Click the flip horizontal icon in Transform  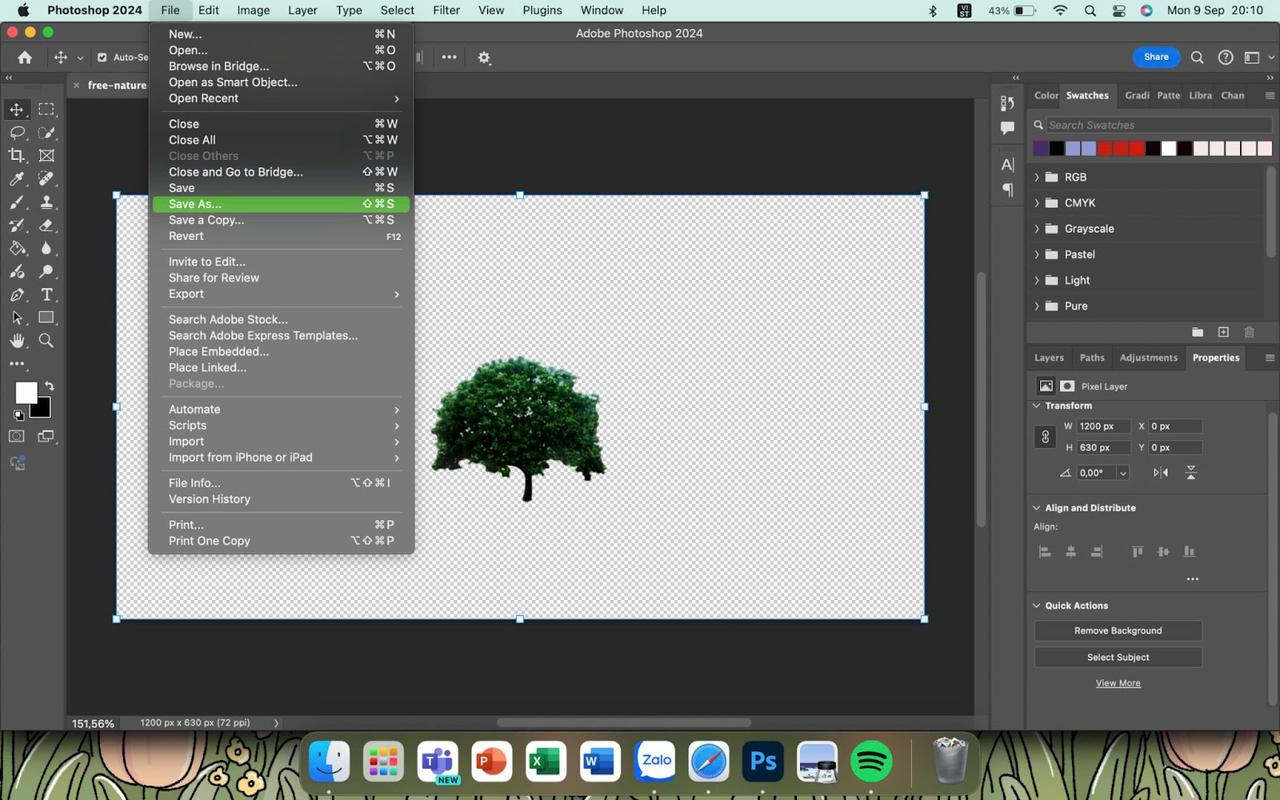pos(1161,473)
